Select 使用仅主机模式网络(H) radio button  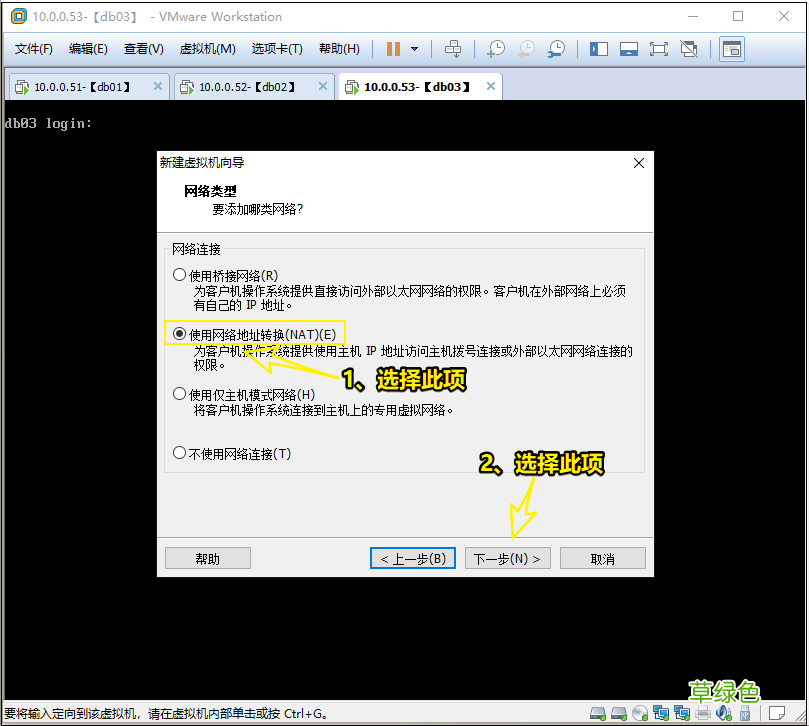[179, 394]
